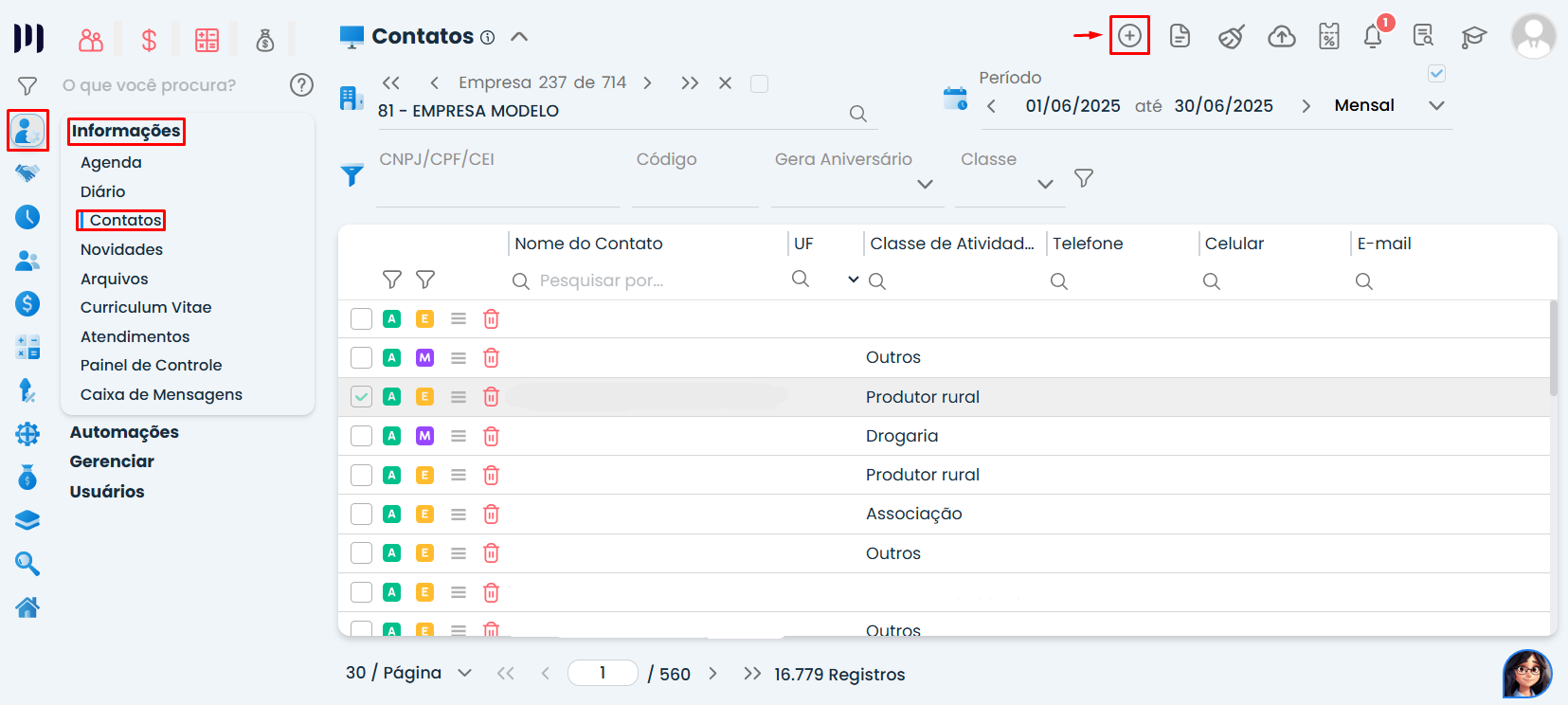Open the home icon in sidebar

(27, 607)
